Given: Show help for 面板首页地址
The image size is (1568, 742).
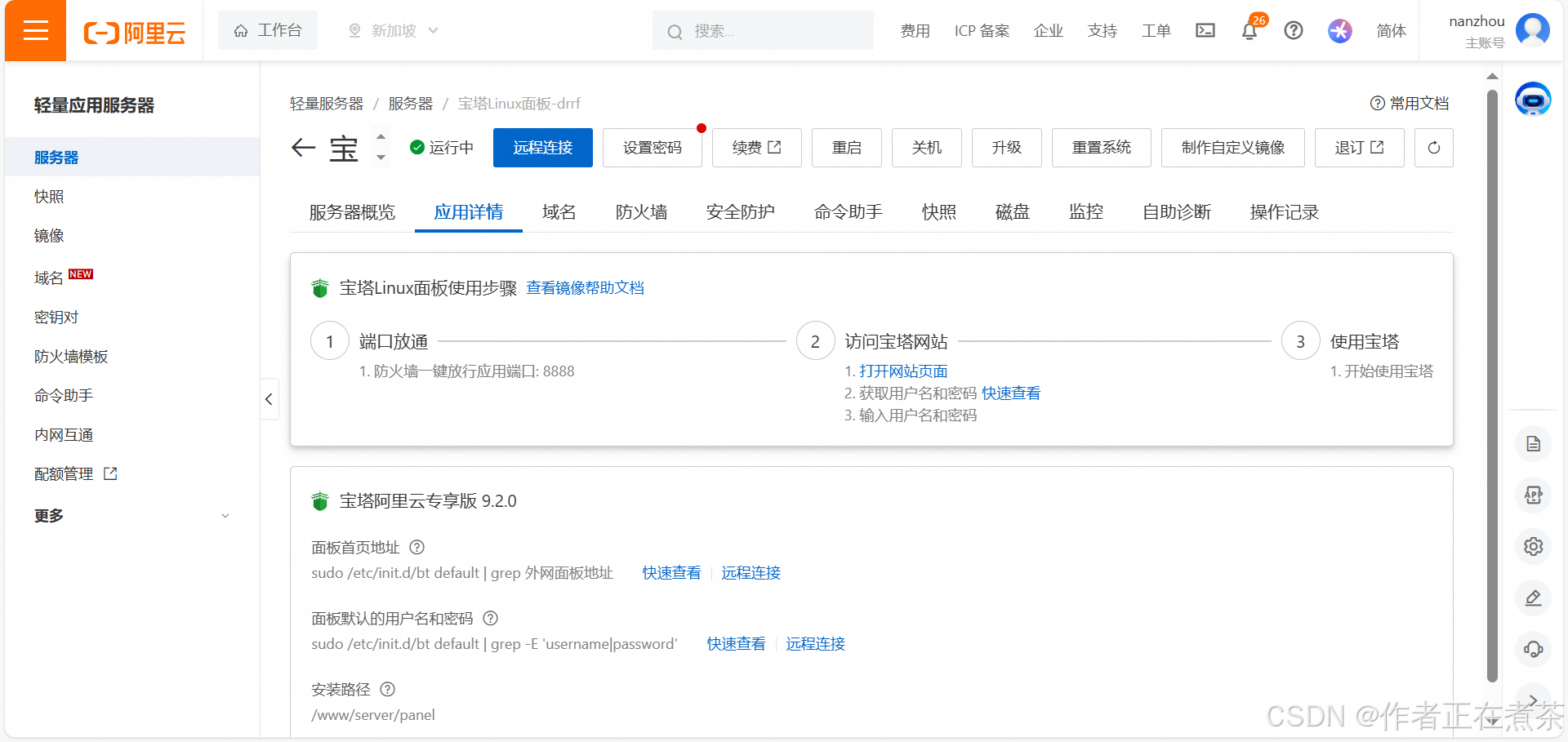Looking at the screenshot, I should 416,548.
